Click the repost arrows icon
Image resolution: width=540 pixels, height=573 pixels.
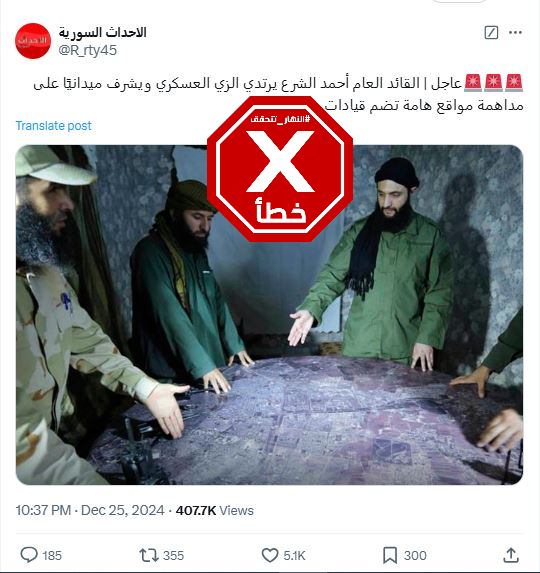point(149,555)
